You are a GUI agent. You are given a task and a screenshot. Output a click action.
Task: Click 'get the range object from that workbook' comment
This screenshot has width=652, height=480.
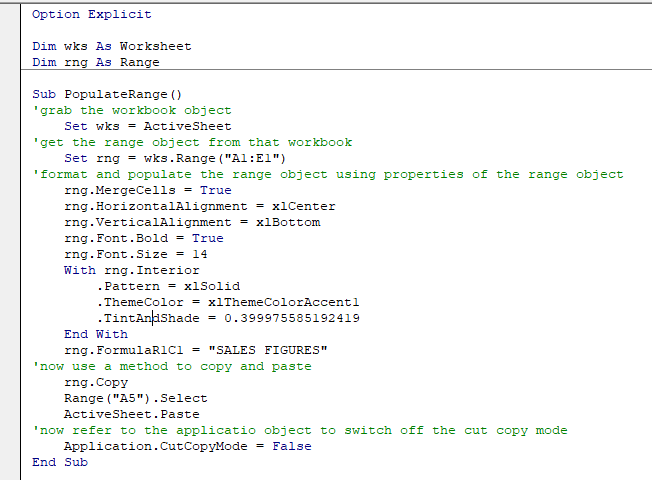coord(192,143)
